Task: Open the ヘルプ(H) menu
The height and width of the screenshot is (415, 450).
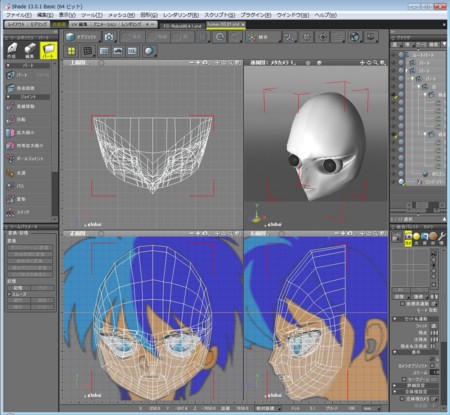Action: 326,15
